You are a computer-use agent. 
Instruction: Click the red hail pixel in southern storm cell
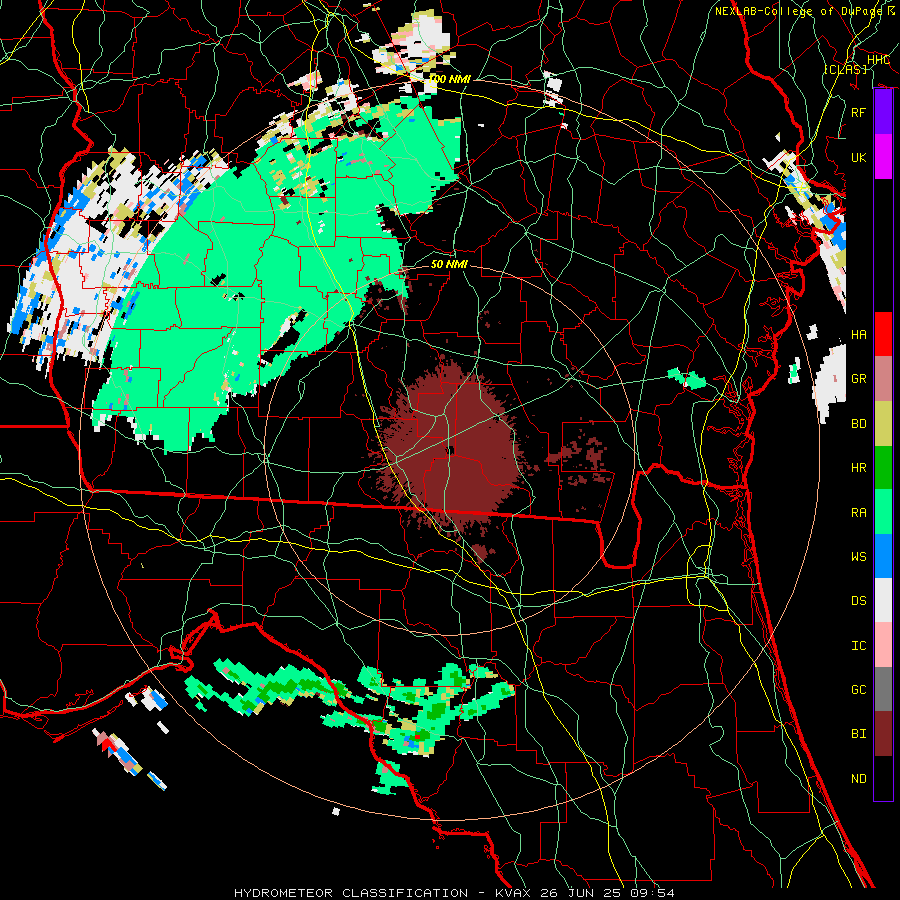[418, 735]
